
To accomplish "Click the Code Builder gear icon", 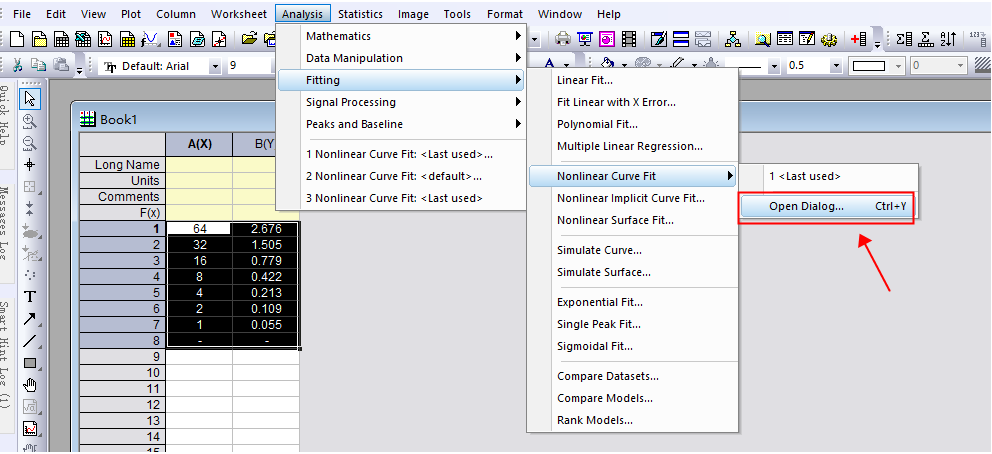I will click(x=829, y=39).
